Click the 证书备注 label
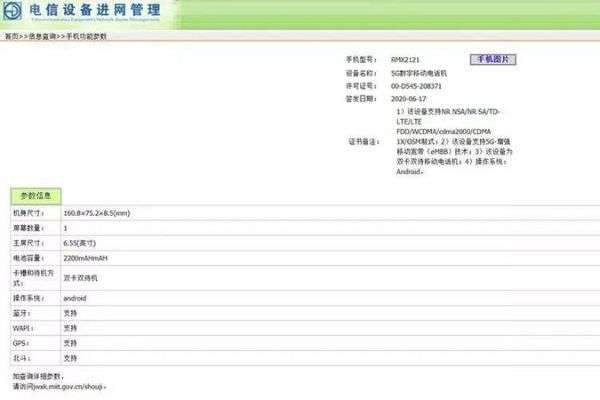Image resolution: width=600 pixels, height=400 pixels. [364, 142]
